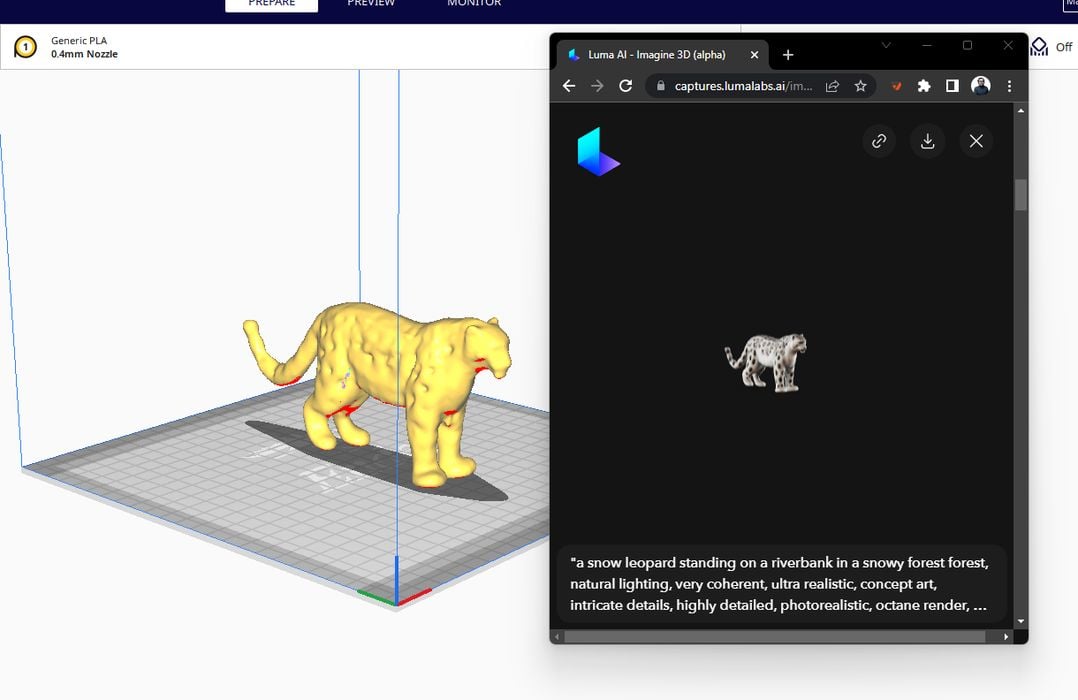1078x700 pixels.
Task: Open a new browser tab
Action: click(788, 55)
